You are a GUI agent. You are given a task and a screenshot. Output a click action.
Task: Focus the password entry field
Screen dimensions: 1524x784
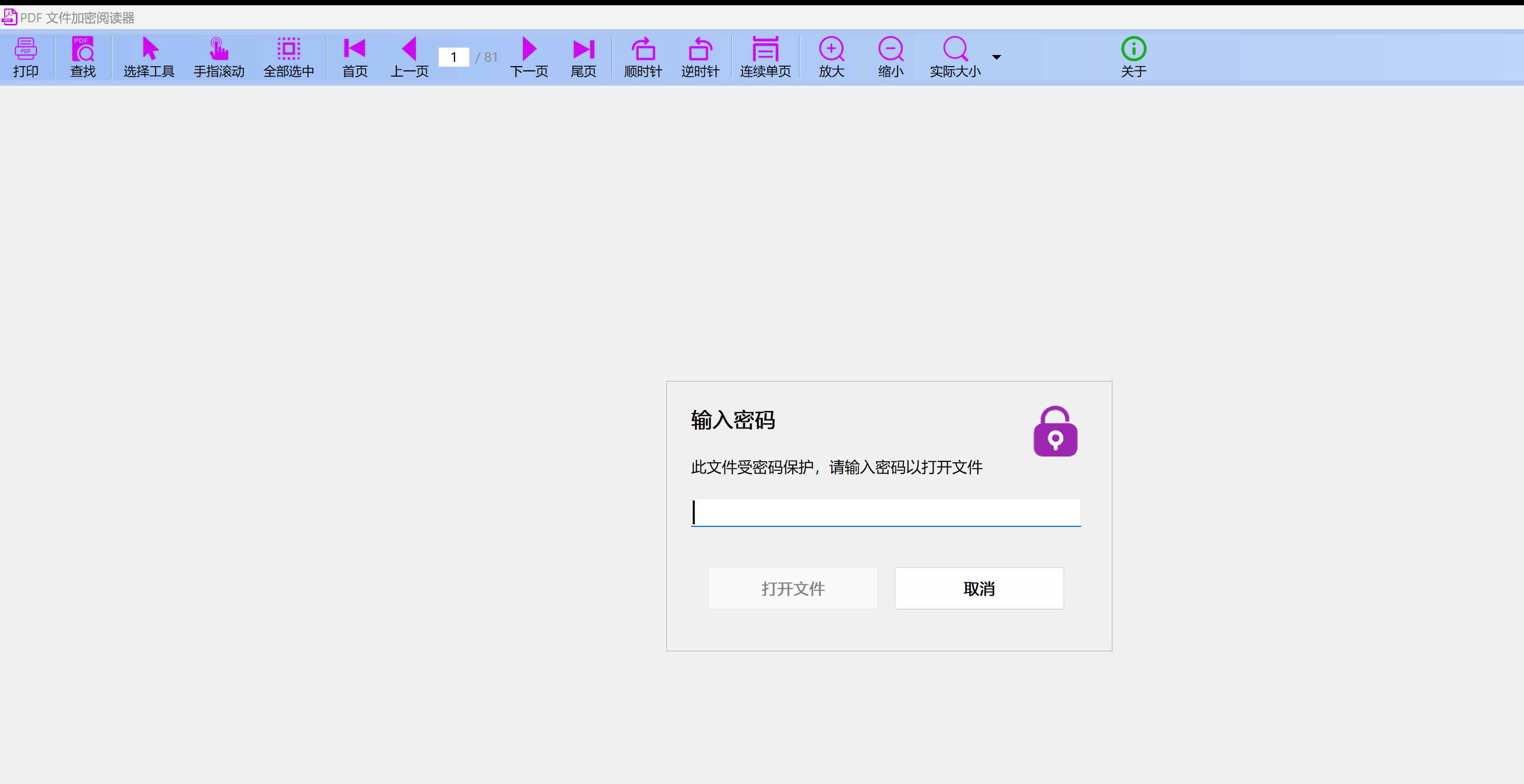pyautogui.click(x=885, y=512)
